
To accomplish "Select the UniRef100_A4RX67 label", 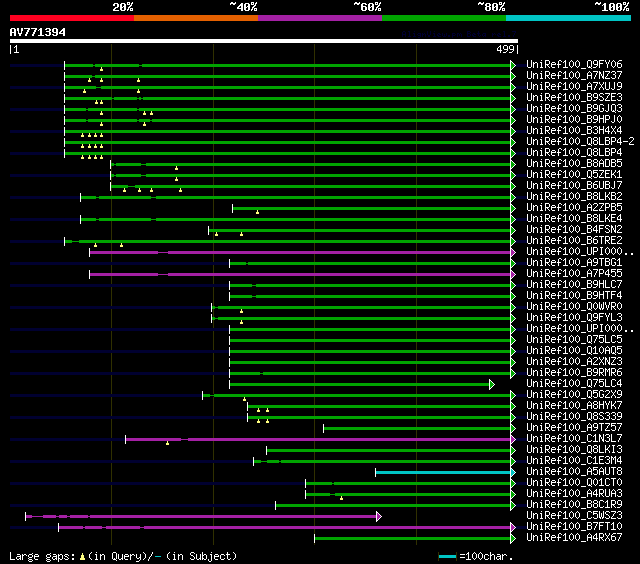I will point(574,538).
